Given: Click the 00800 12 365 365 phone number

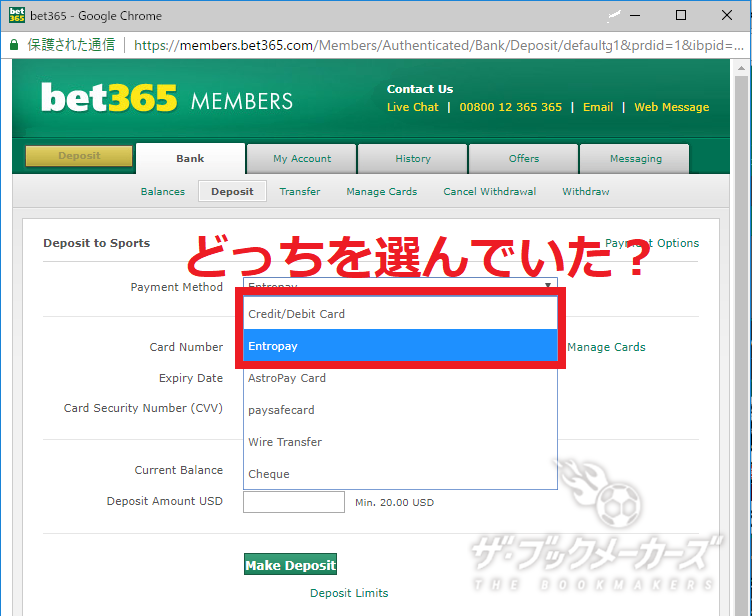Looking at the screenshot, I should [510, 107].
